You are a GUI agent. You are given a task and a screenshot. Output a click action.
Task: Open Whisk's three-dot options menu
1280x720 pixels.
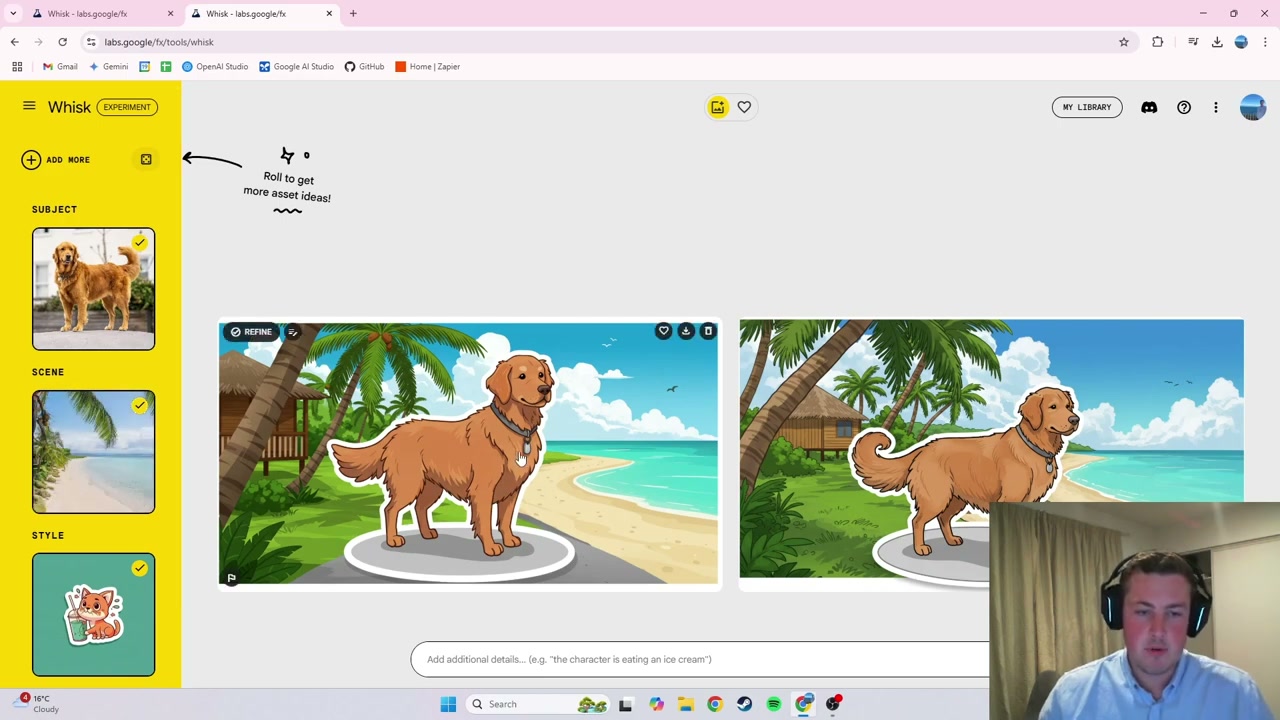click(1216, 107)
